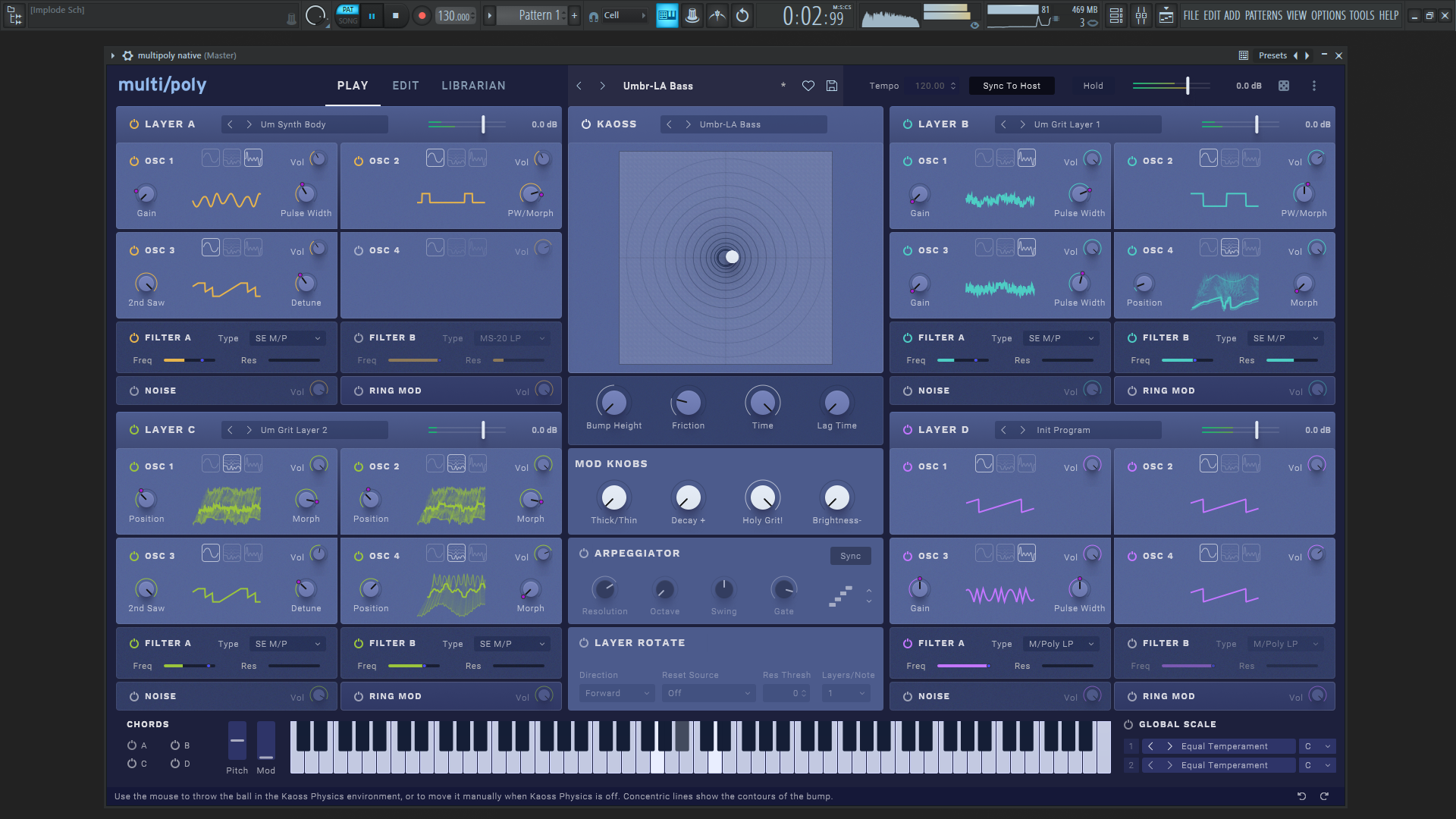
Task: Open Layer Rotate Direction Forward dropdown
Action: tap(617, 693)
